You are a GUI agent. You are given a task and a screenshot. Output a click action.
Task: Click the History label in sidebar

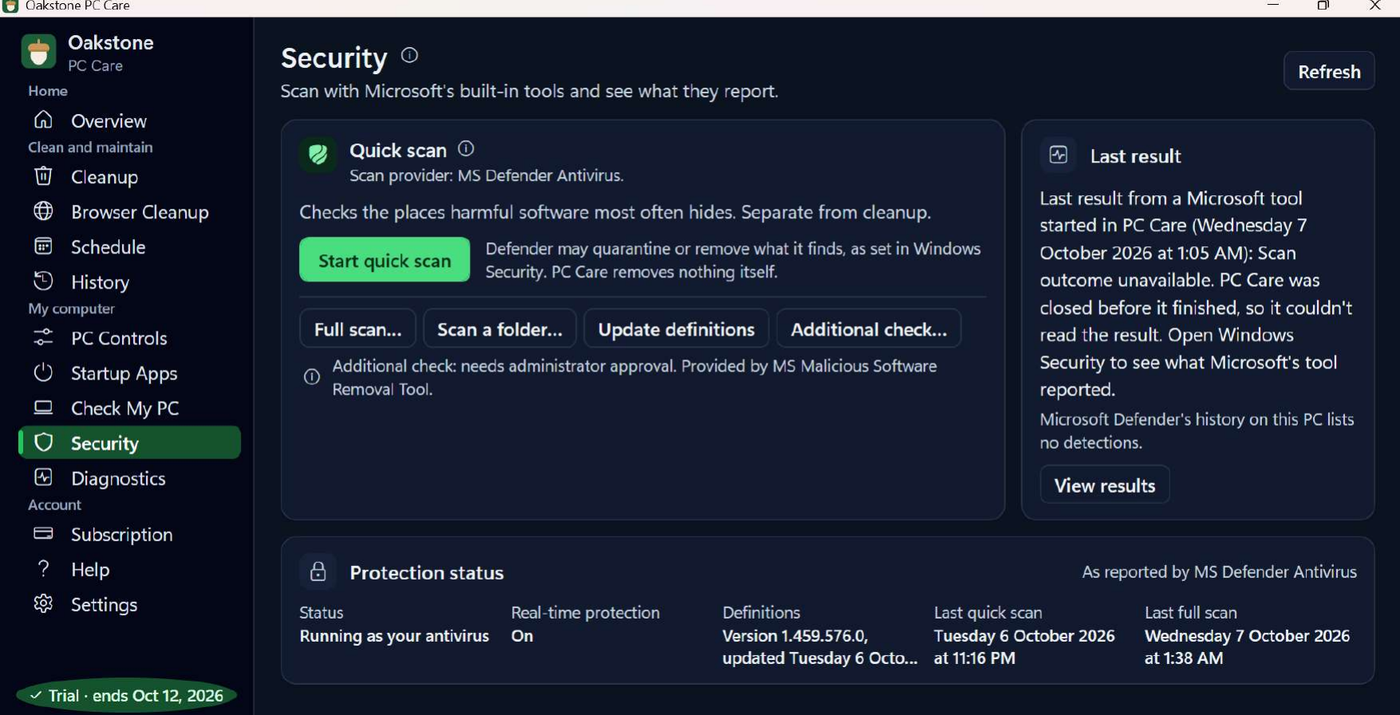(100, 282)
